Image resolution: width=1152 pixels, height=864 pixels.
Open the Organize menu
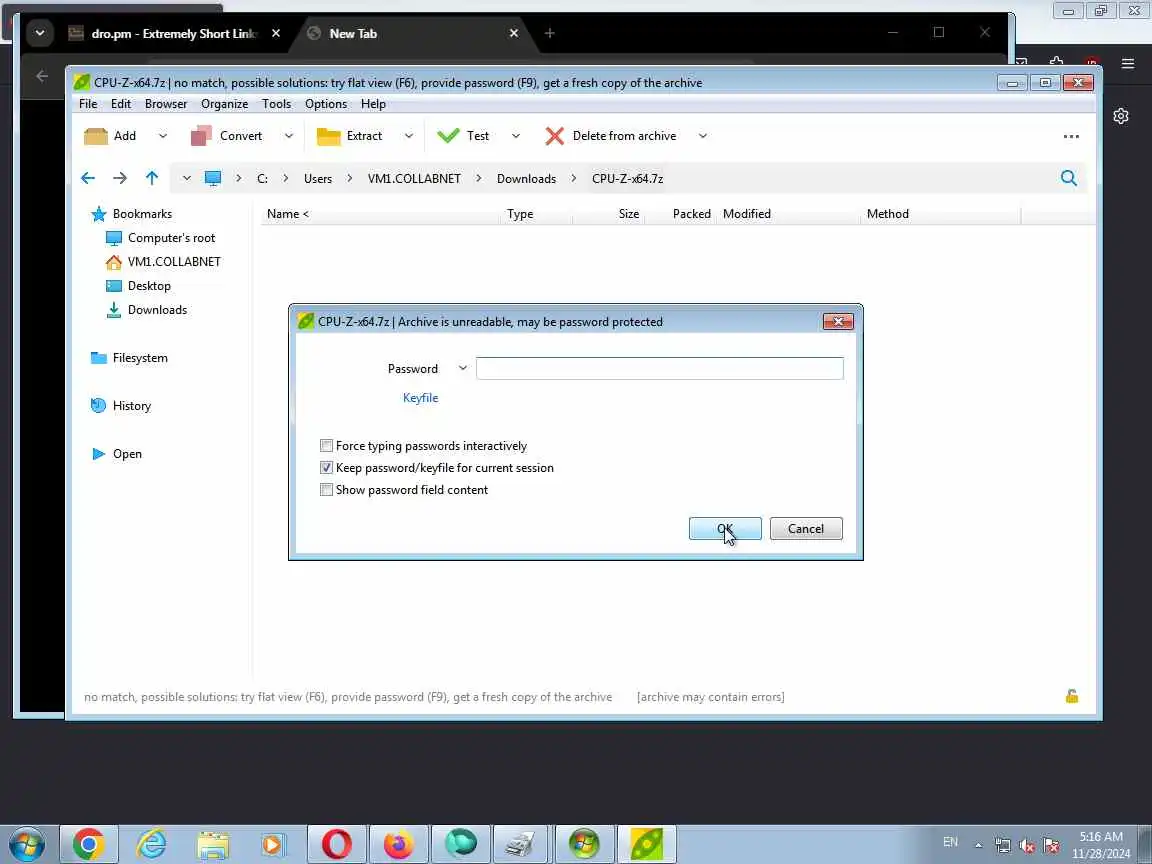click(x=225, y=104)
